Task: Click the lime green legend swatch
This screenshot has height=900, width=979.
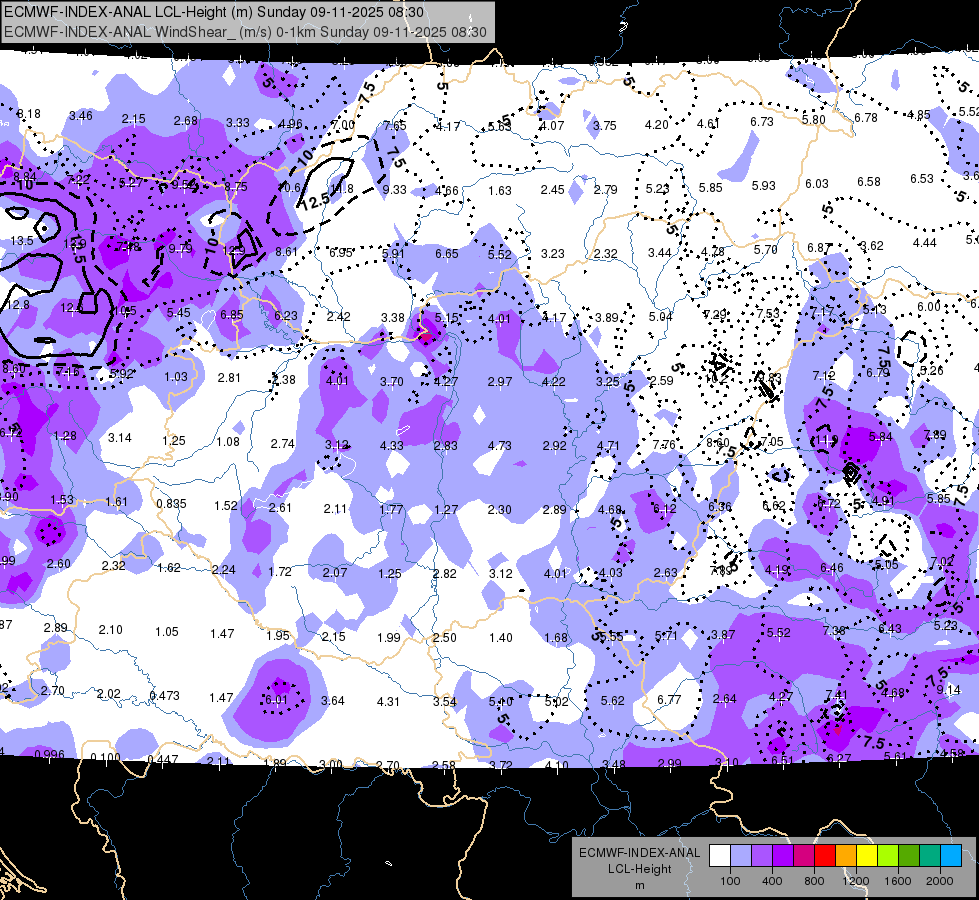Action: [888, 856]
